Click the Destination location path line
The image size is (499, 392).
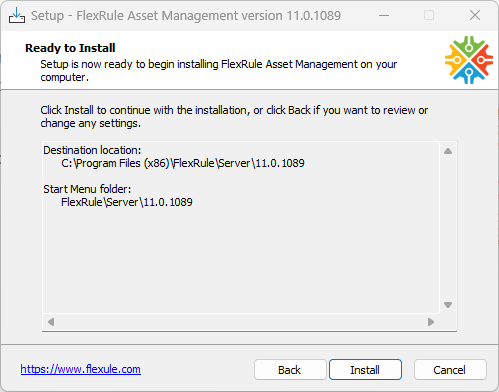tap(183, 163)
